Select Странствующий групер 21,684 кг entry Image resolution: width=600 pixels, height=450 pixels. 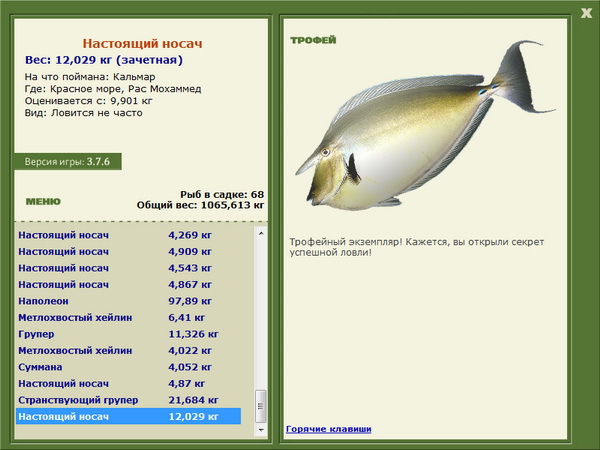[x=129, y=400]
